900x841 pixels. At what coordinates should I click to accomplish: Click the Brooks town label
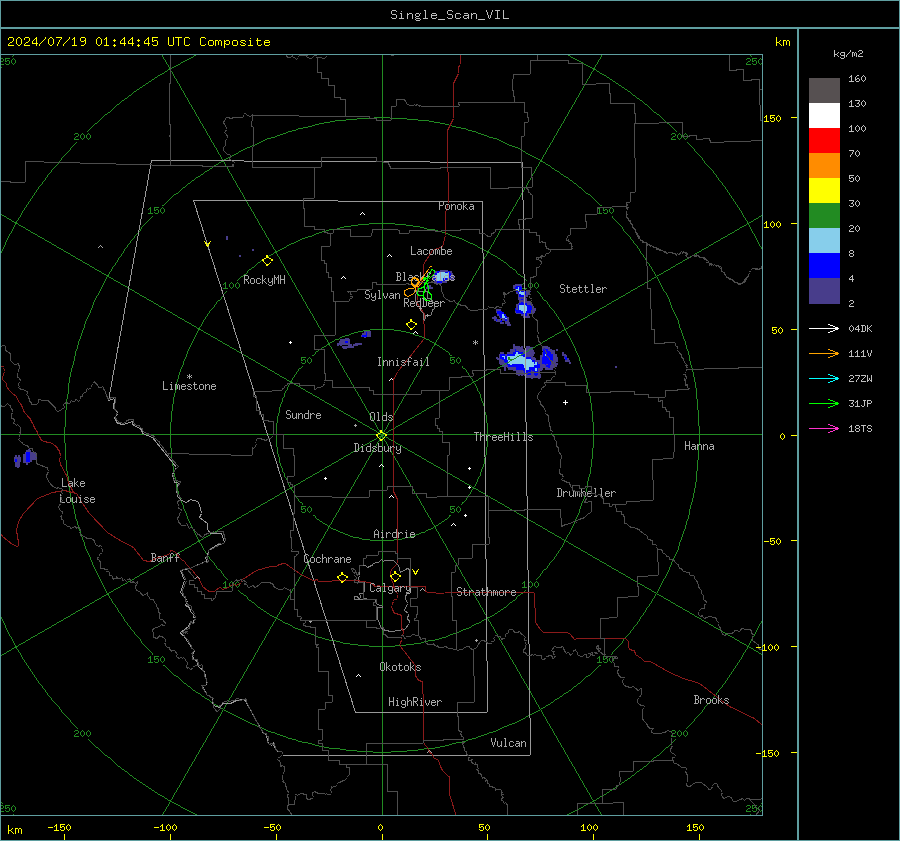click(711, 700)
